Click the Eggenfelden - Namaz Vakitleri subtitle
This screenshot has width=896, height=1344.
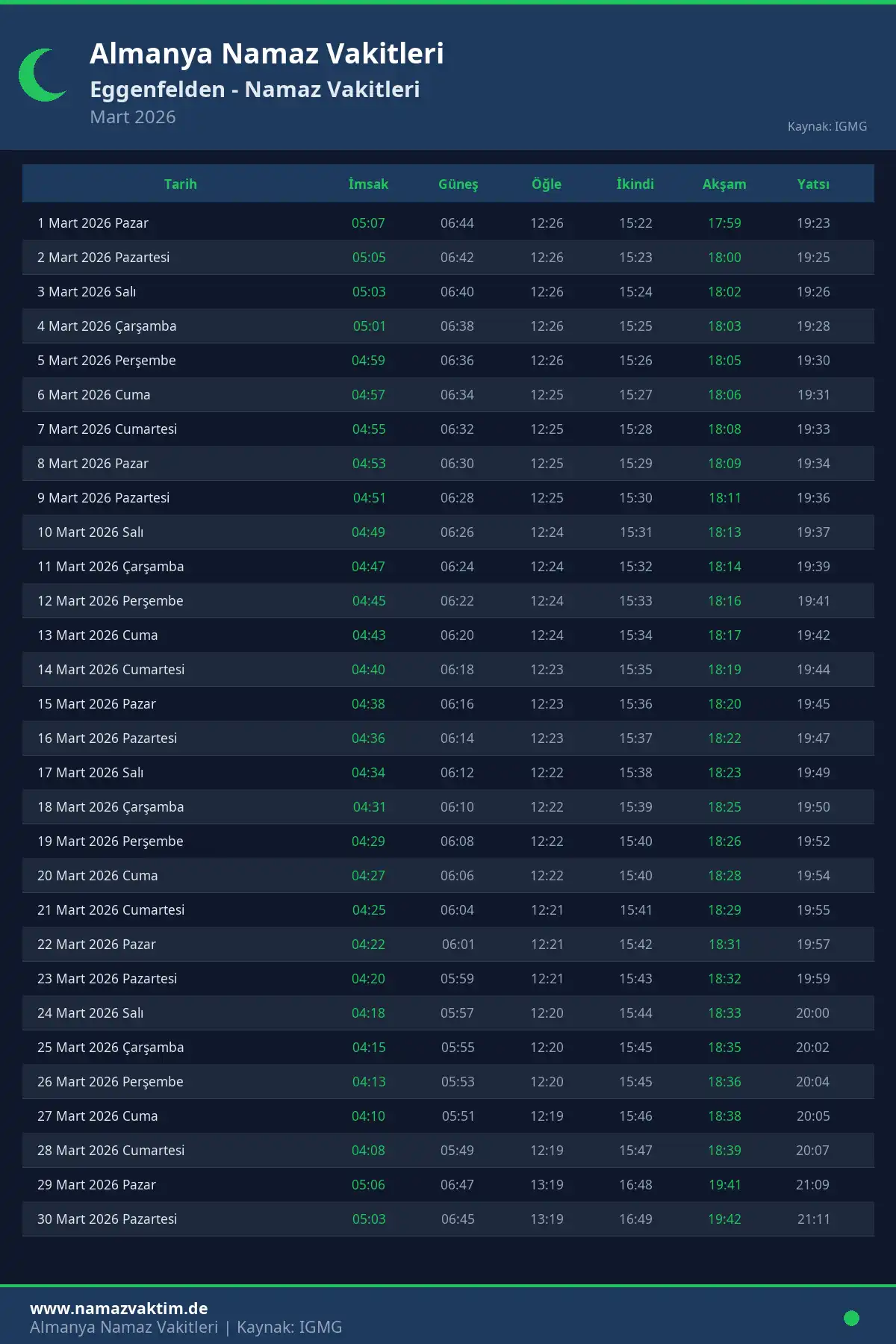(255, 90)
